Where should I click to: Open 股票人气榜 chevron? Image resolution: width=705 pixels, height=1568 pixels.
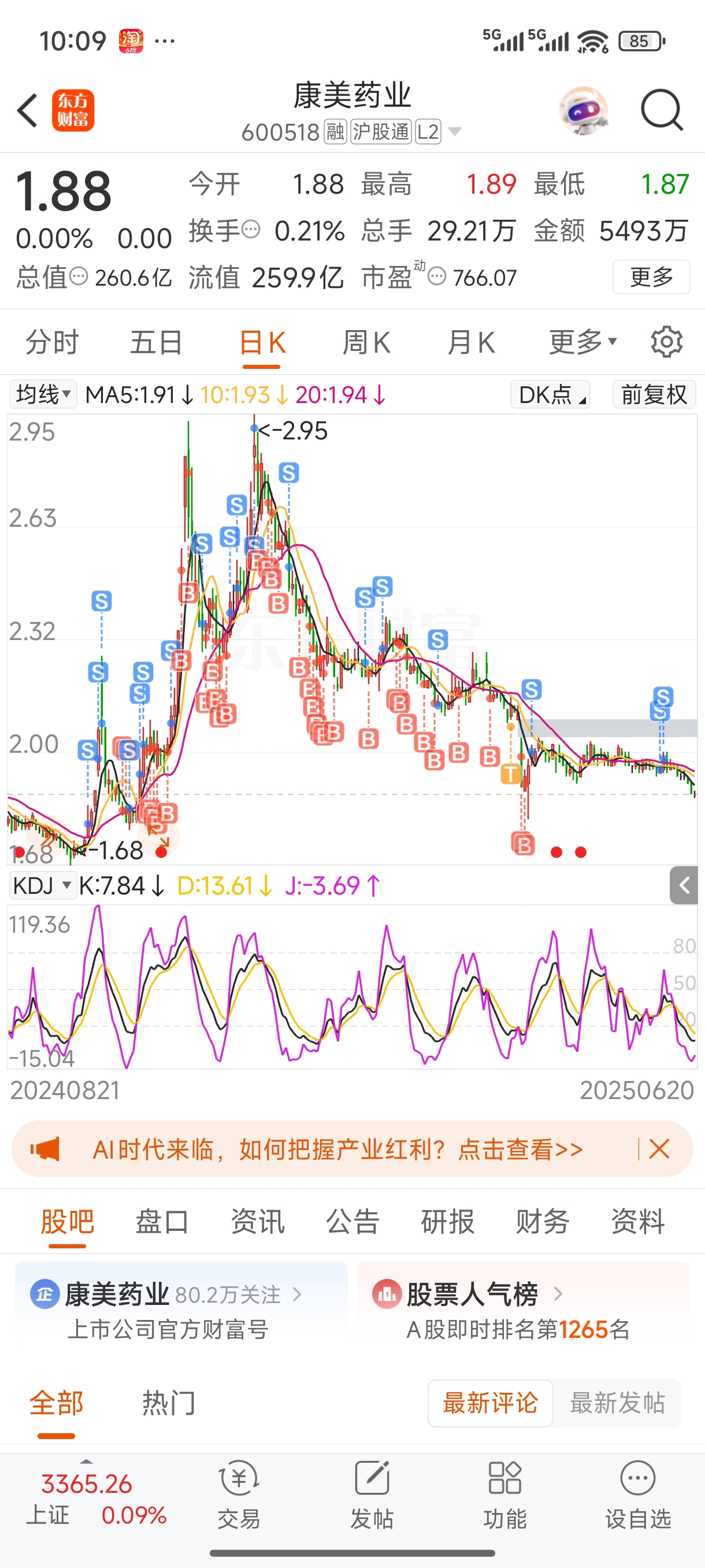pyautogui.click(x=557, y=1294)
